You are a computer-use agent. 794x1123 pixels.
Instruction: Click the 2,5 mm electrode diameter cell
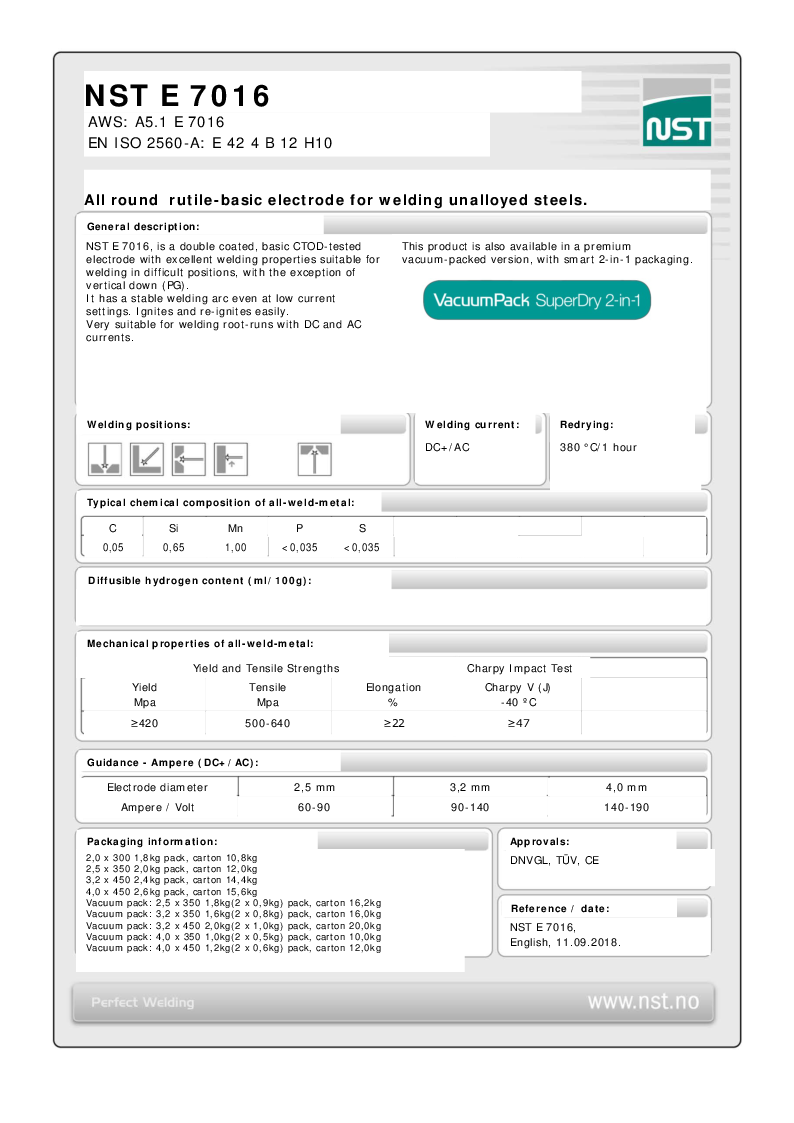[x=314, y=788]
